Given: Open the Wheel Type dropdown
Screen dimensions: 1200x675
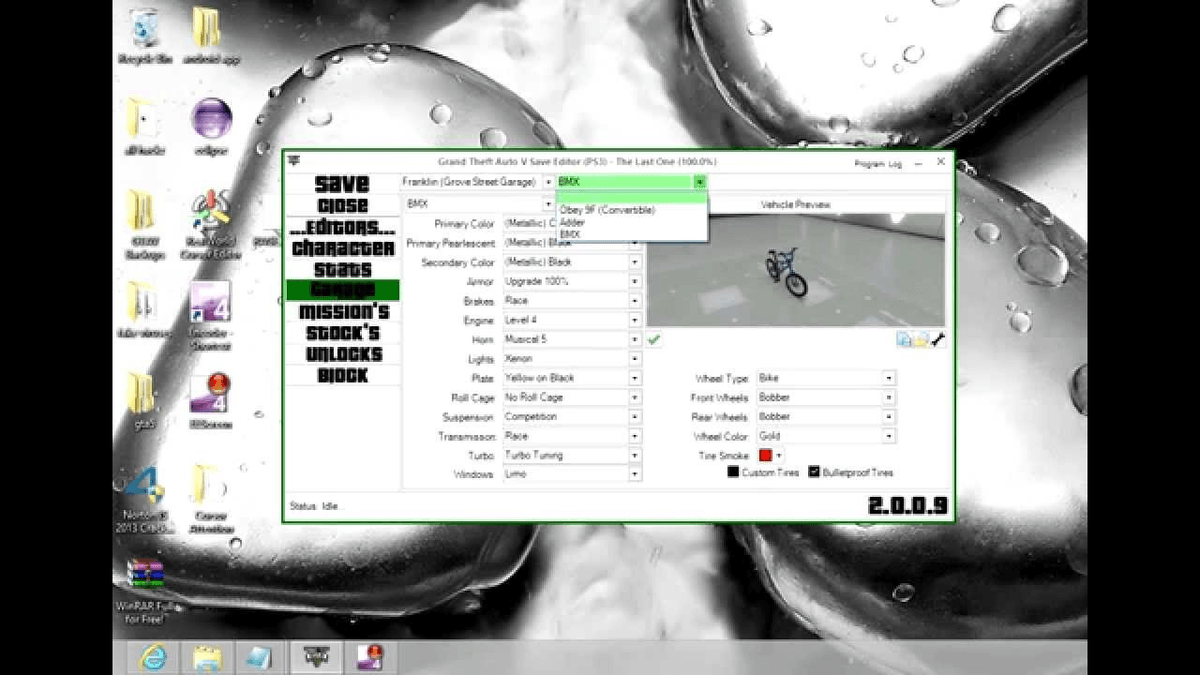Looking at the screenshot, I should click(x=887, y=379).
